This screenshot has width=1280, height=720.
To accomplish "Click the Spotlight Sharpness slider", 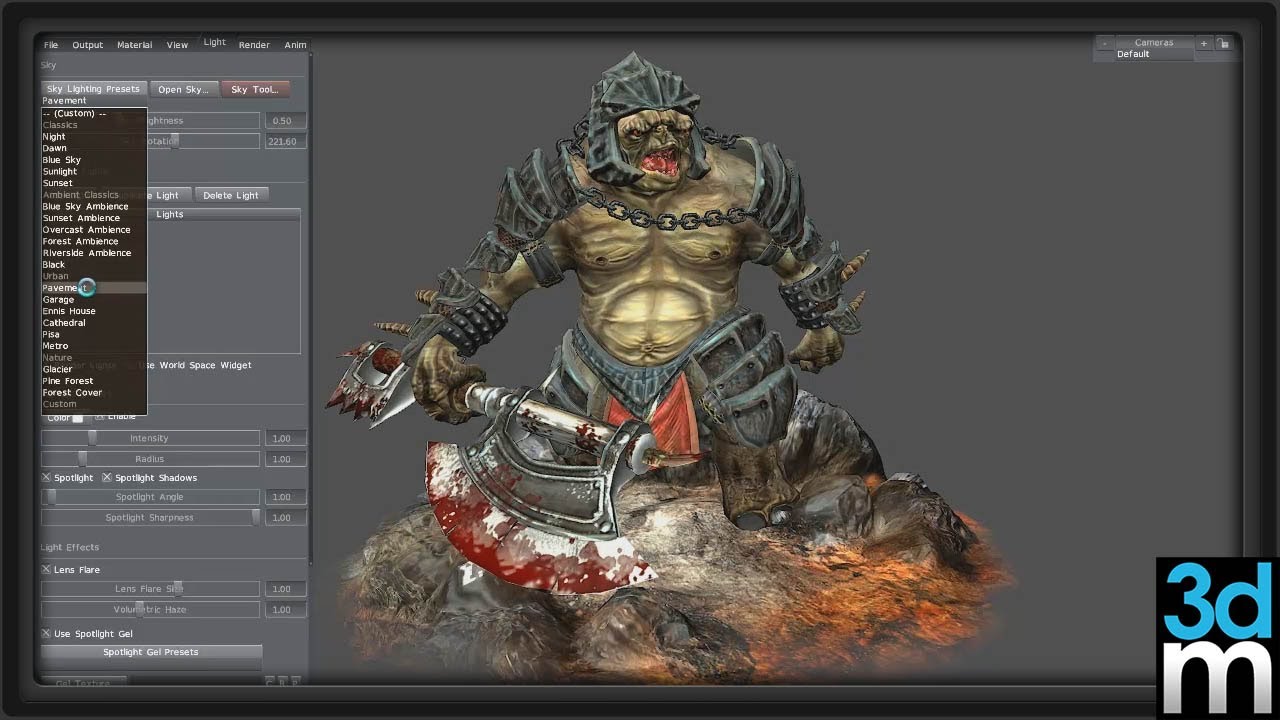I will [150, 518].
